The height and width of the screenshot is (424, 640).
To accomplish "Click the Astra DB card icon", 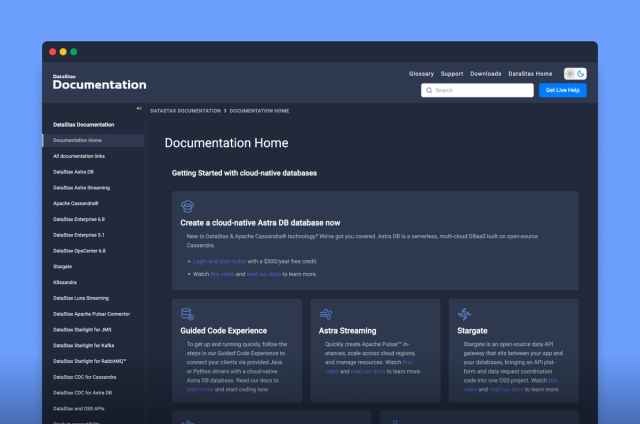I will (187, 206).
